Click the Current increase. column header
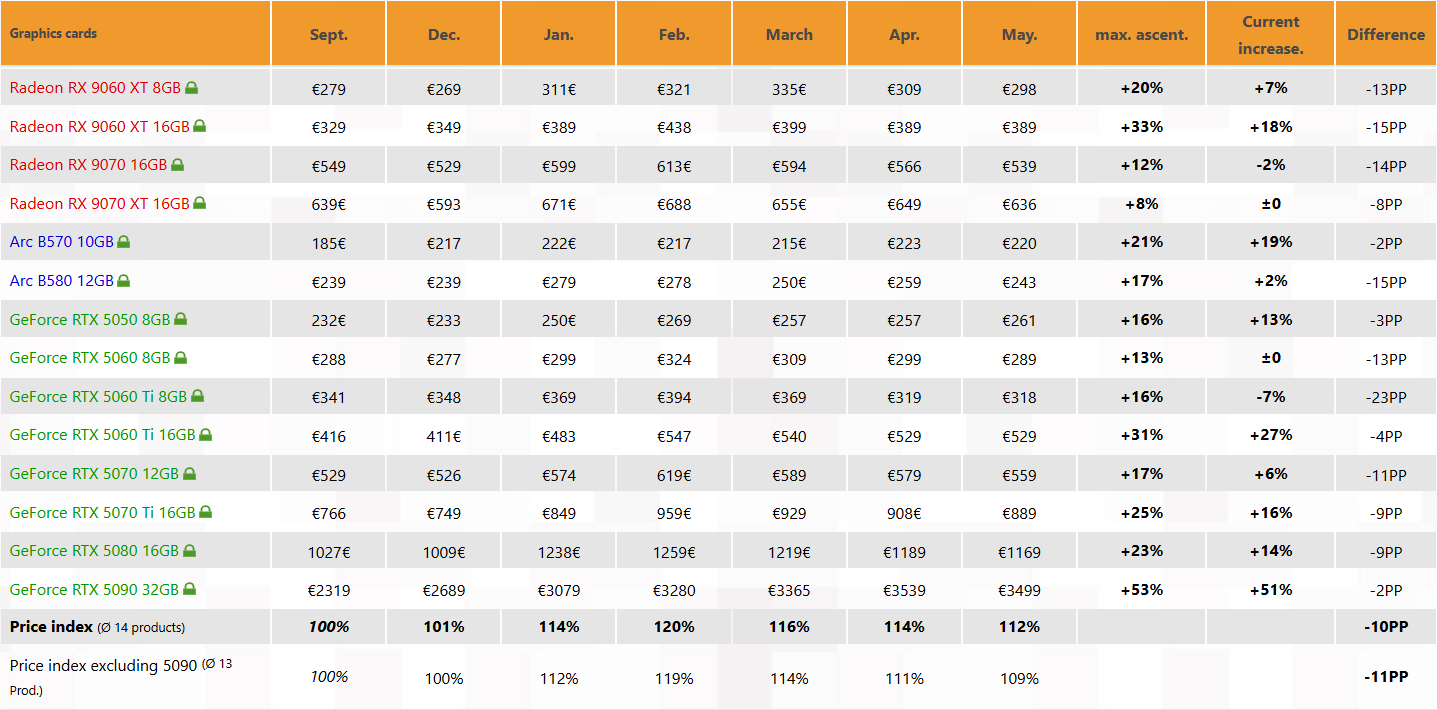The width and height of the screenshot is (1437, 710). click(x=1270, y=33)
